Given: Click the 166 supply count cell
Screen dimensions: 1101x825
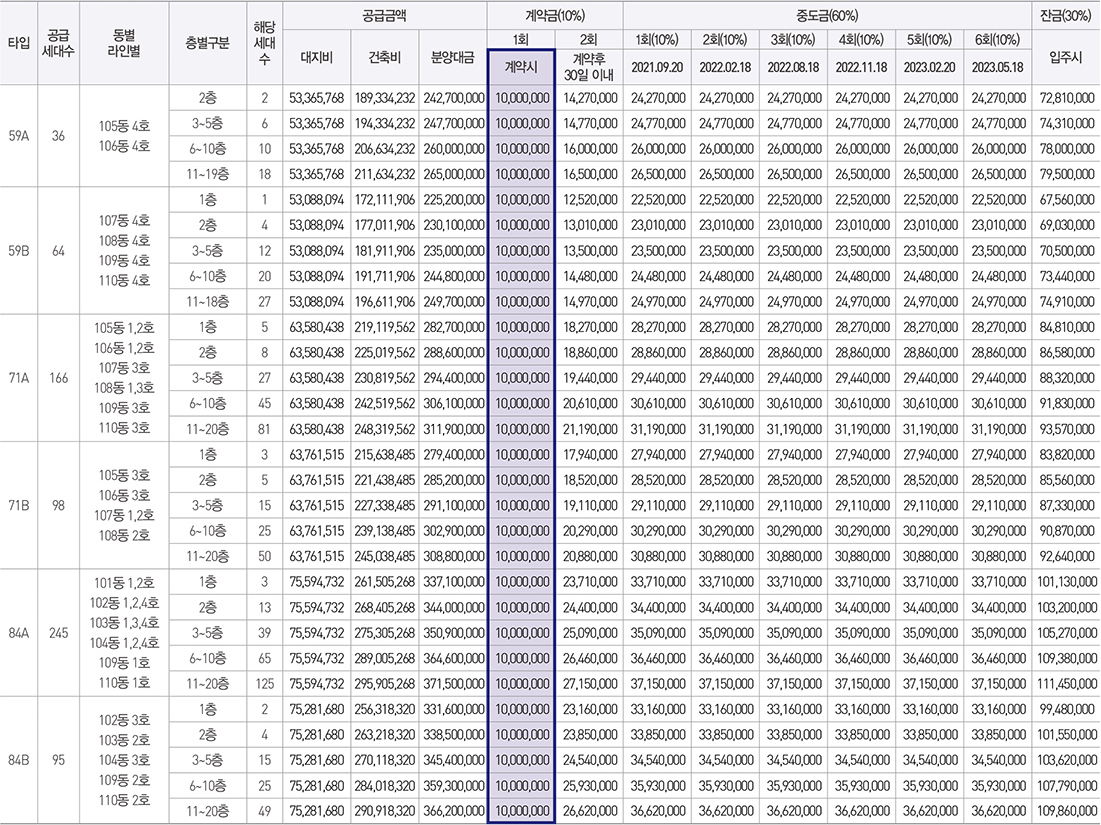Looking at the screenshot, I should click(58, 378).
